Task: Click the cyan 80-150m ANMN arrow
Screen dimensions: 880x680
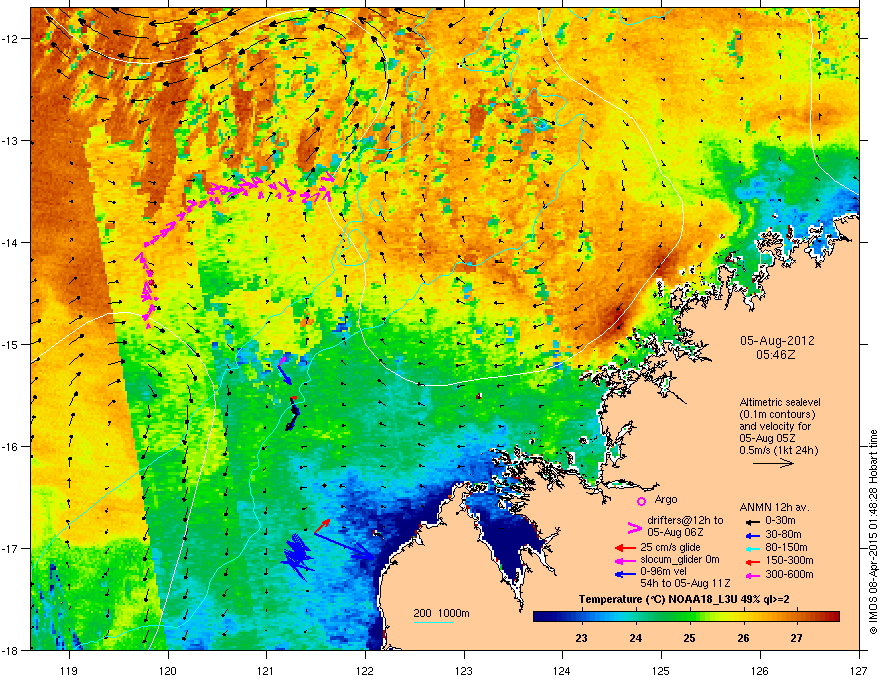Action: [x=751, y=548]
